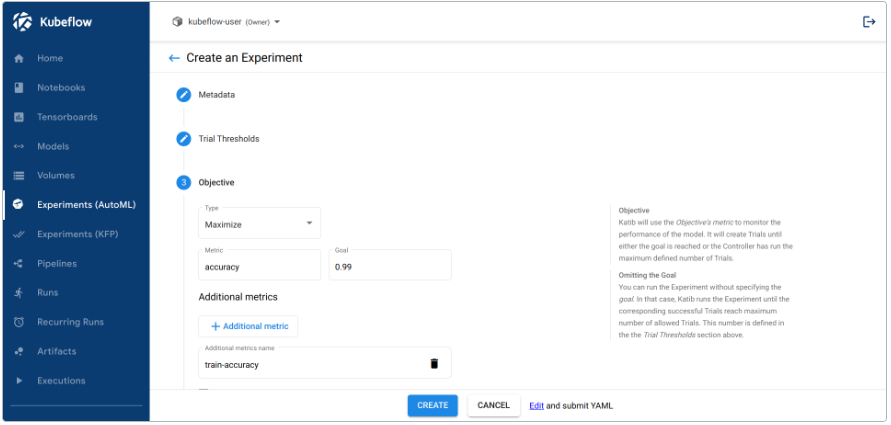
Task: Toggle the partially visible checkbox below metrics
Action: (x=204, y=391)
